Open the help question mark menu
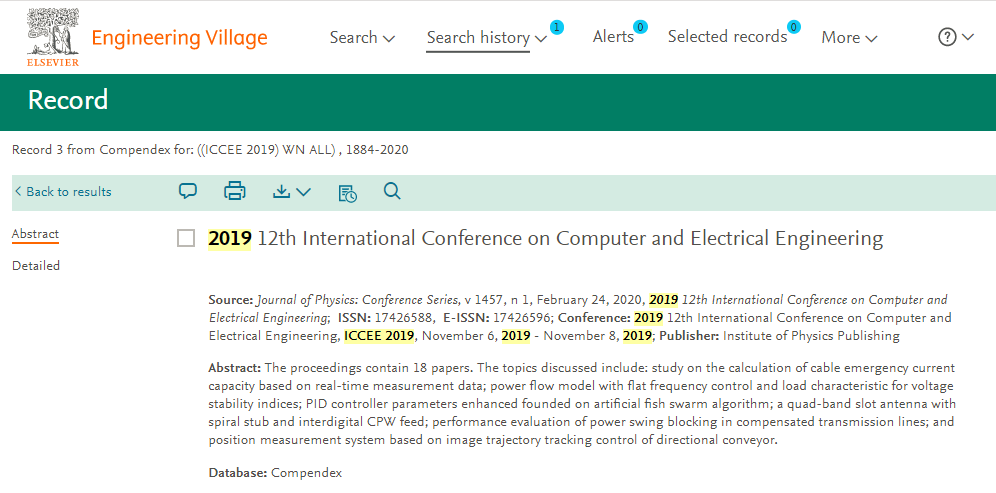 [955, 37]
